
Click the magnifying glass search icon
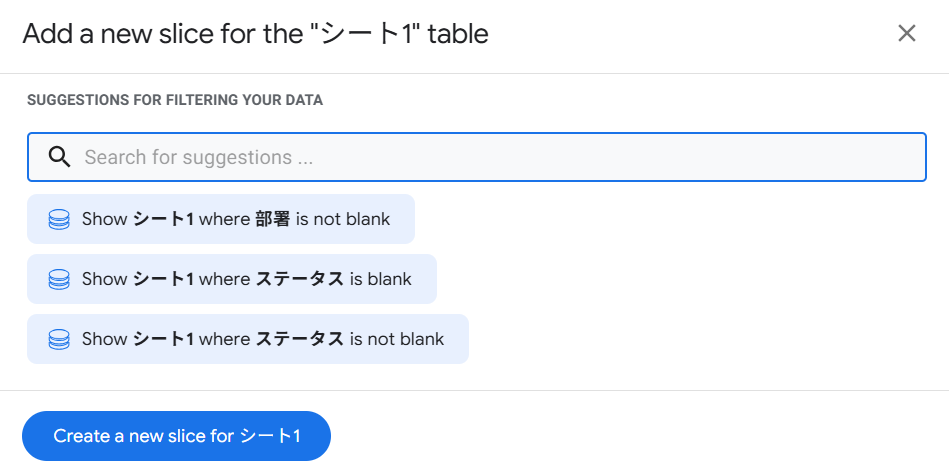click(59, 157)
